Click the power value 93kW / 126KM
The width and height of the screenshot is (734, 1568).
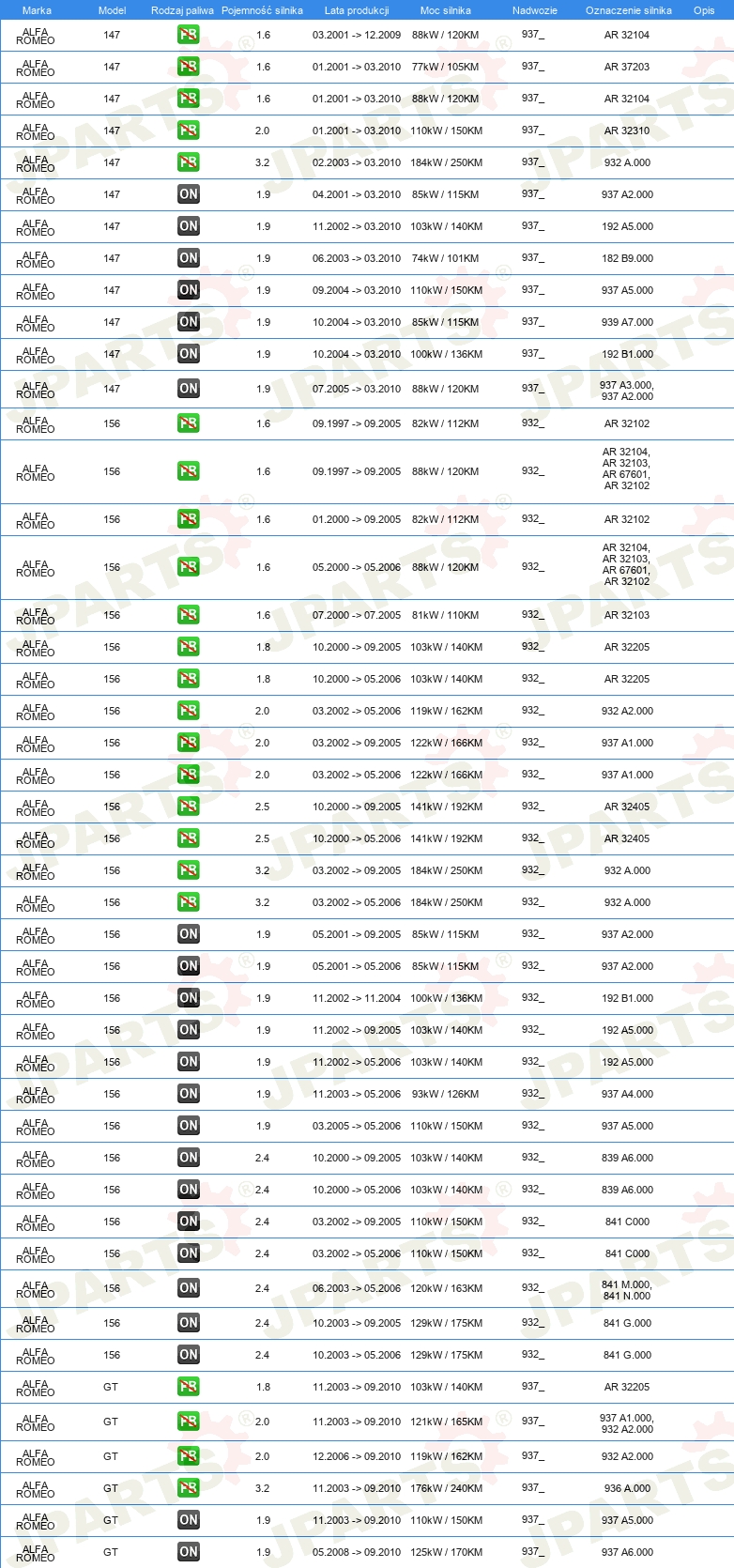(x=445, y=1094)
